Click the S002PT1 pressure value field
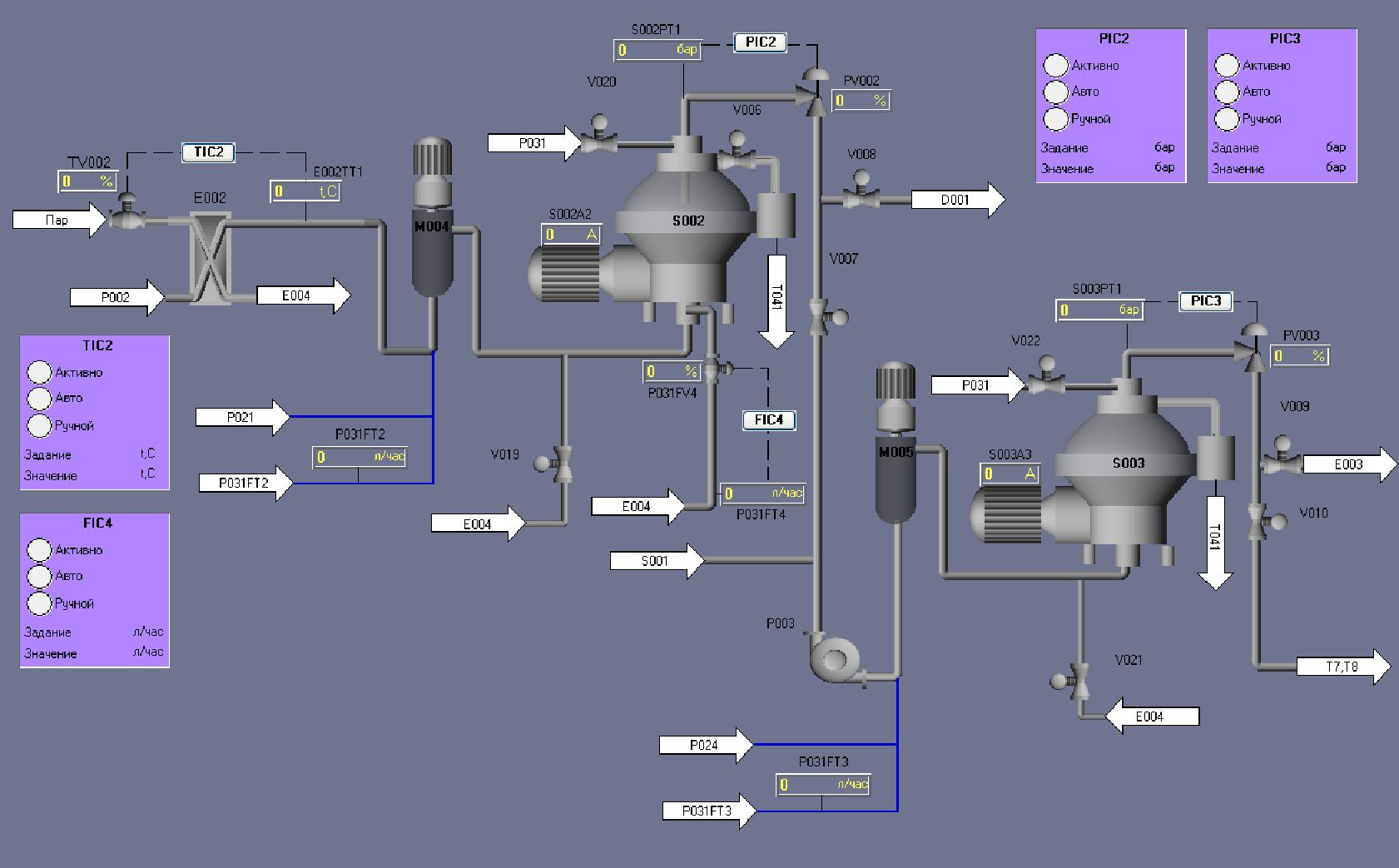The height and width of the screenshot is (868, 1399). coord(657,51)
